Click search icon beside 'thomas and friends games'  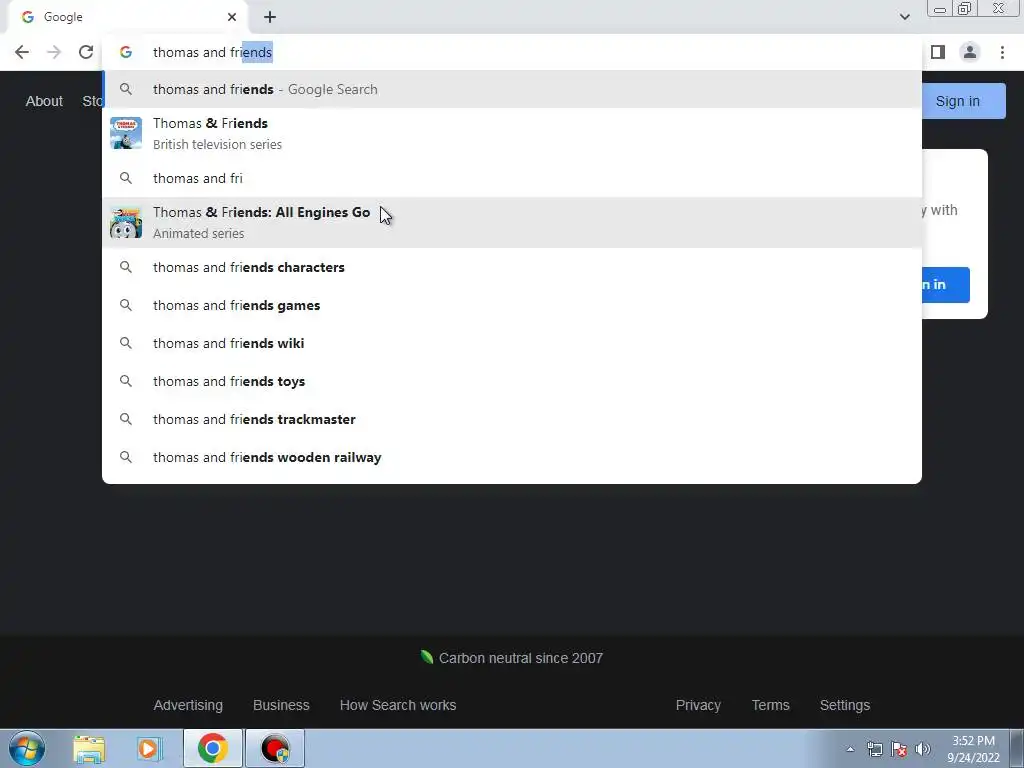point(126,305)
